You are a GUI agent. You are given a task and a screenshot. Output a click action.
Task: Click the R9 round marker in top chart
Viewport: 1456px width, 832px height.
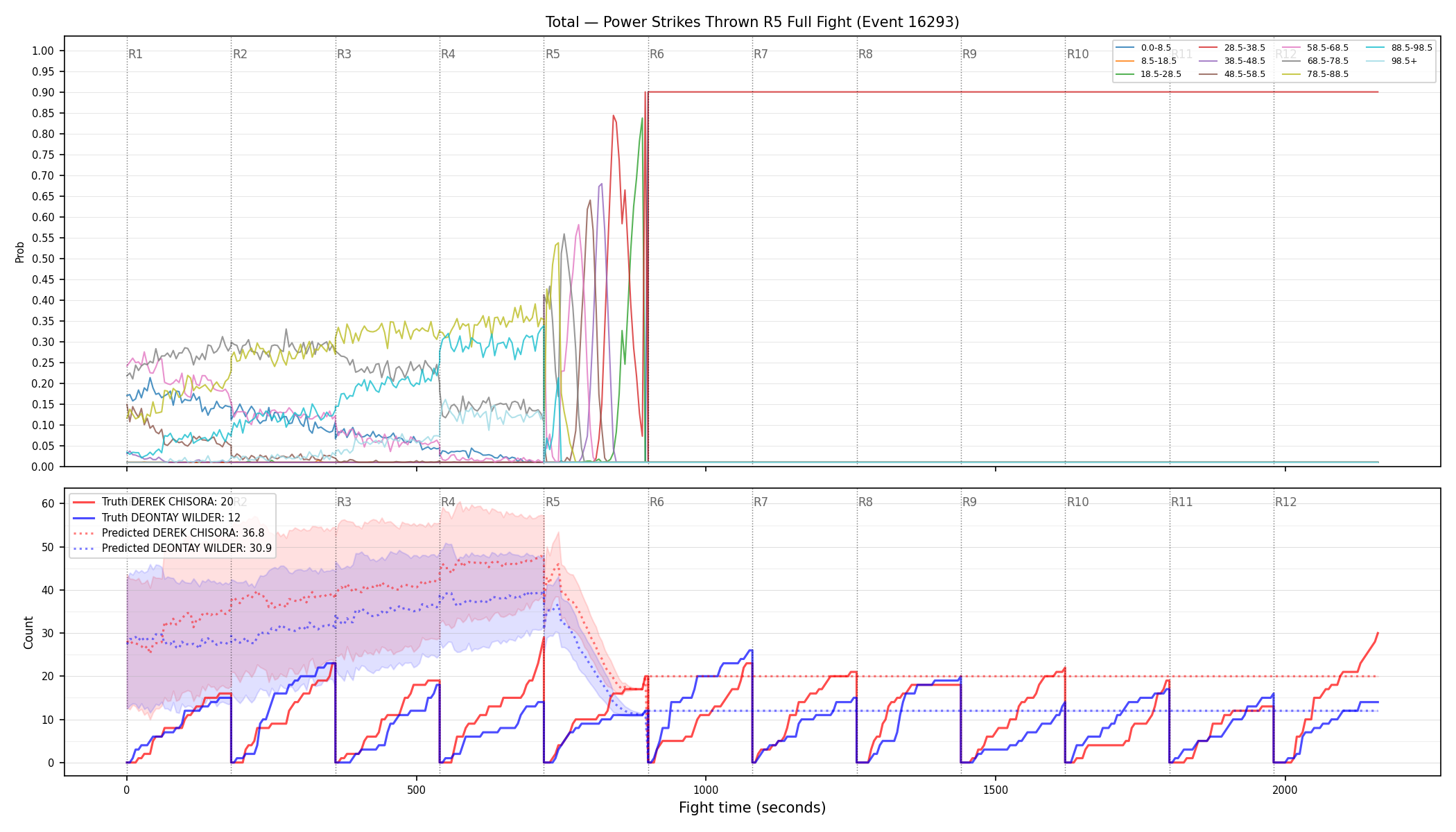click(x=969, y=54)
